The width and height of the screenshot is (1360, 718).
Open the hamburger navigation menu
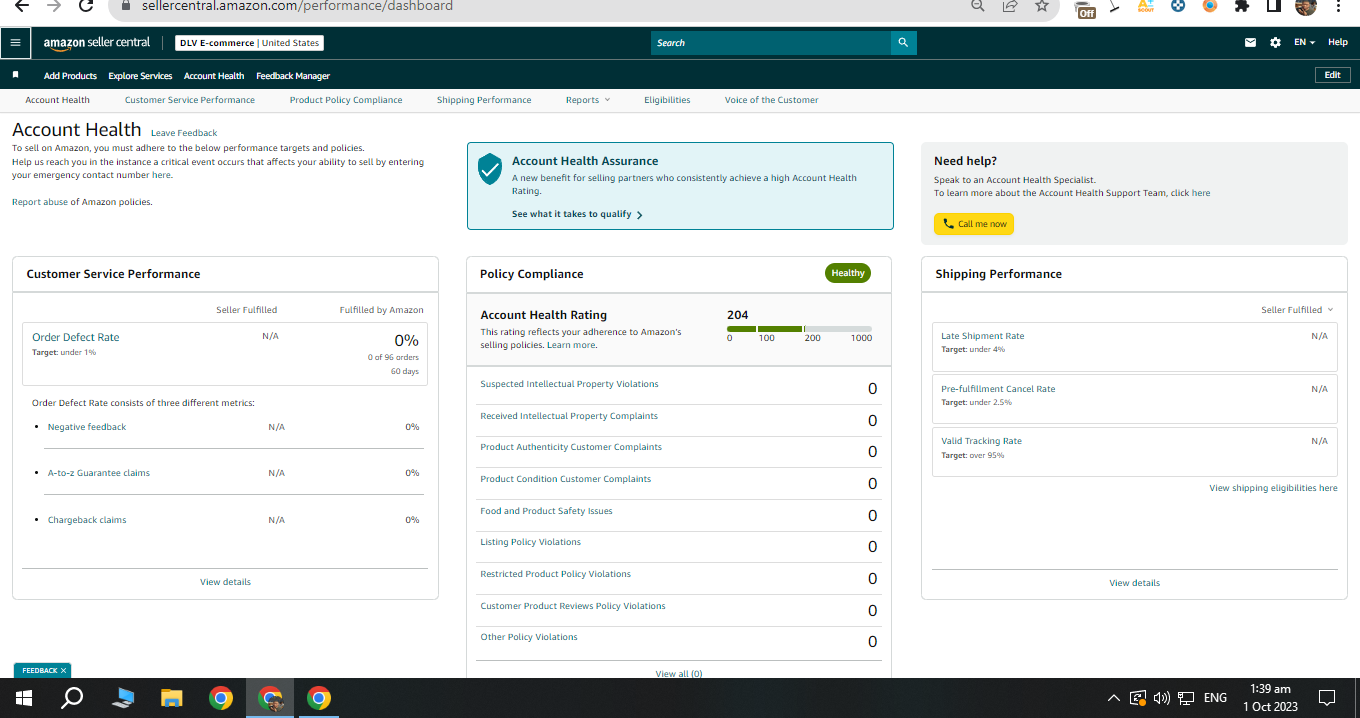[15, 43]
